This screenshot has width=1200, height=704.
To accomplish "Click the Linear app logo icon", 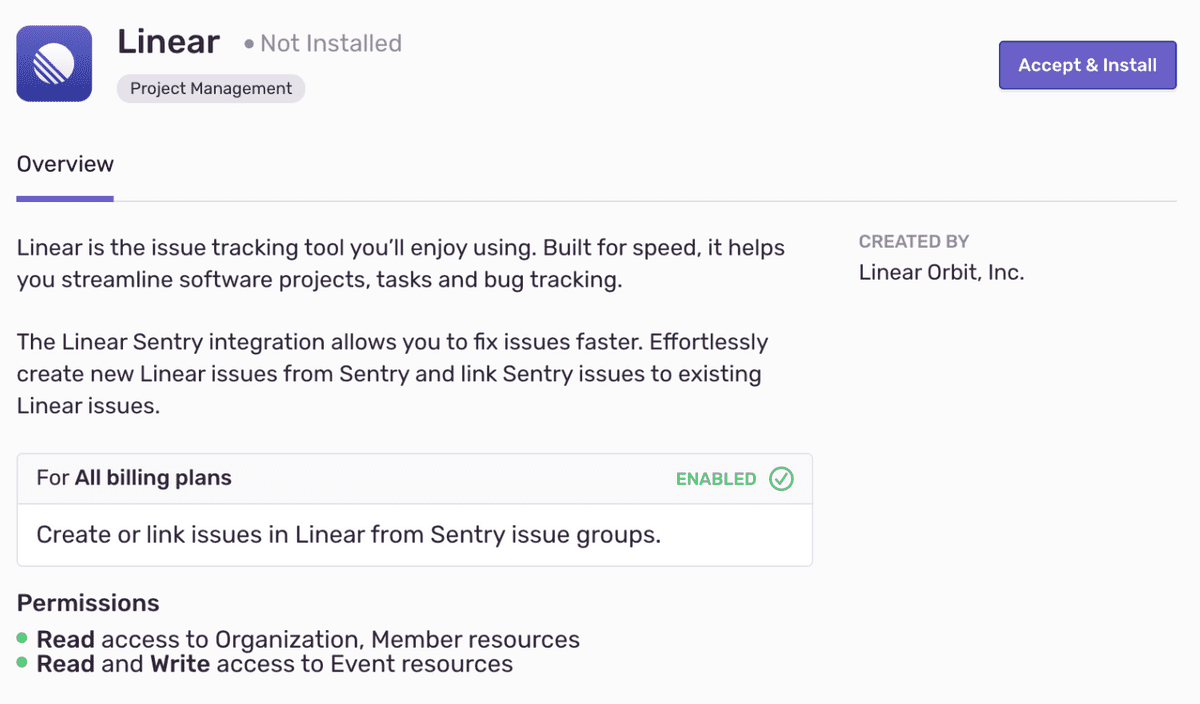I will (x=54, y=63).
